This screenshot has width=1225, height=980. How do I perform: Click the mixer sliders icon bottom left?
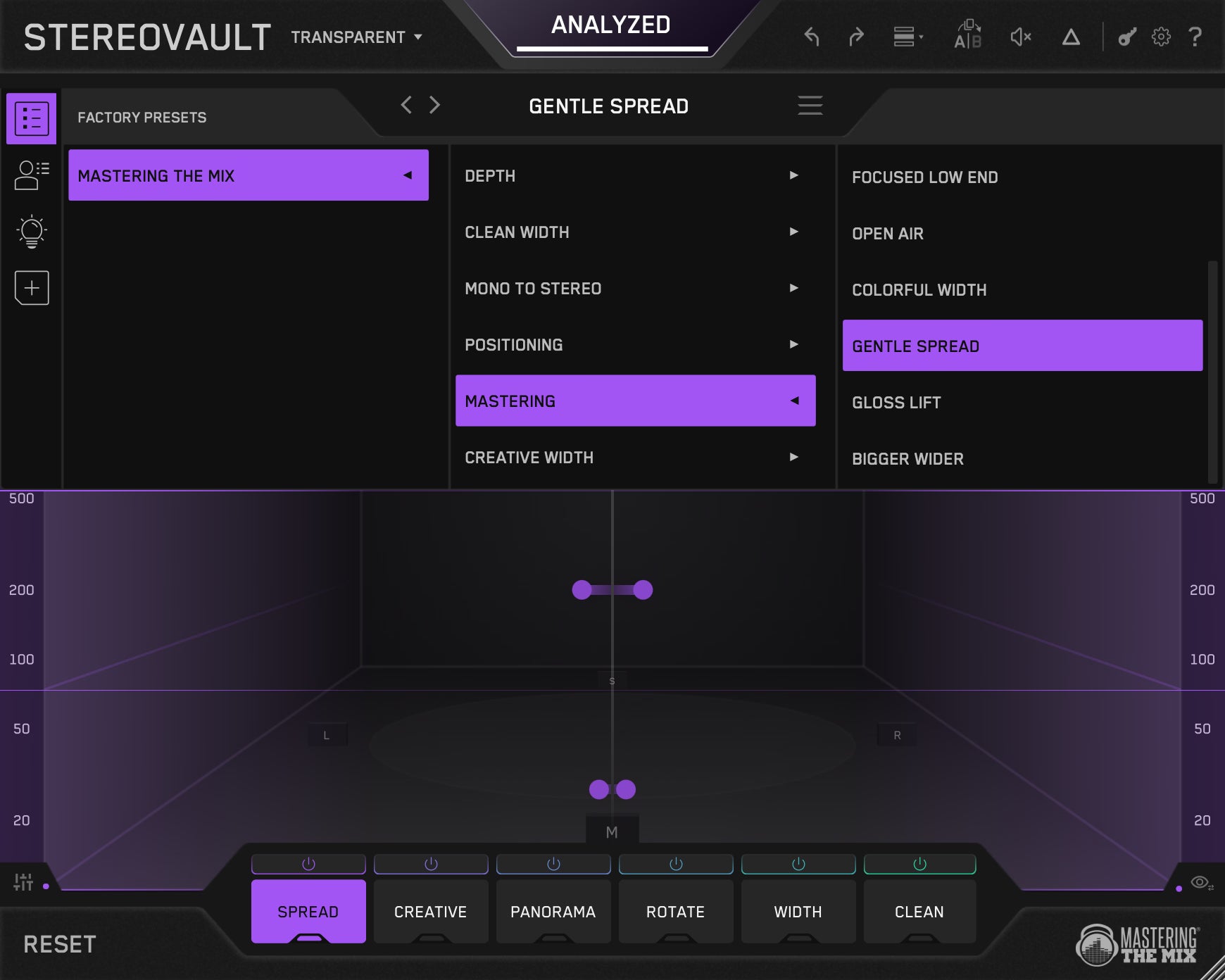click(23, 881)
